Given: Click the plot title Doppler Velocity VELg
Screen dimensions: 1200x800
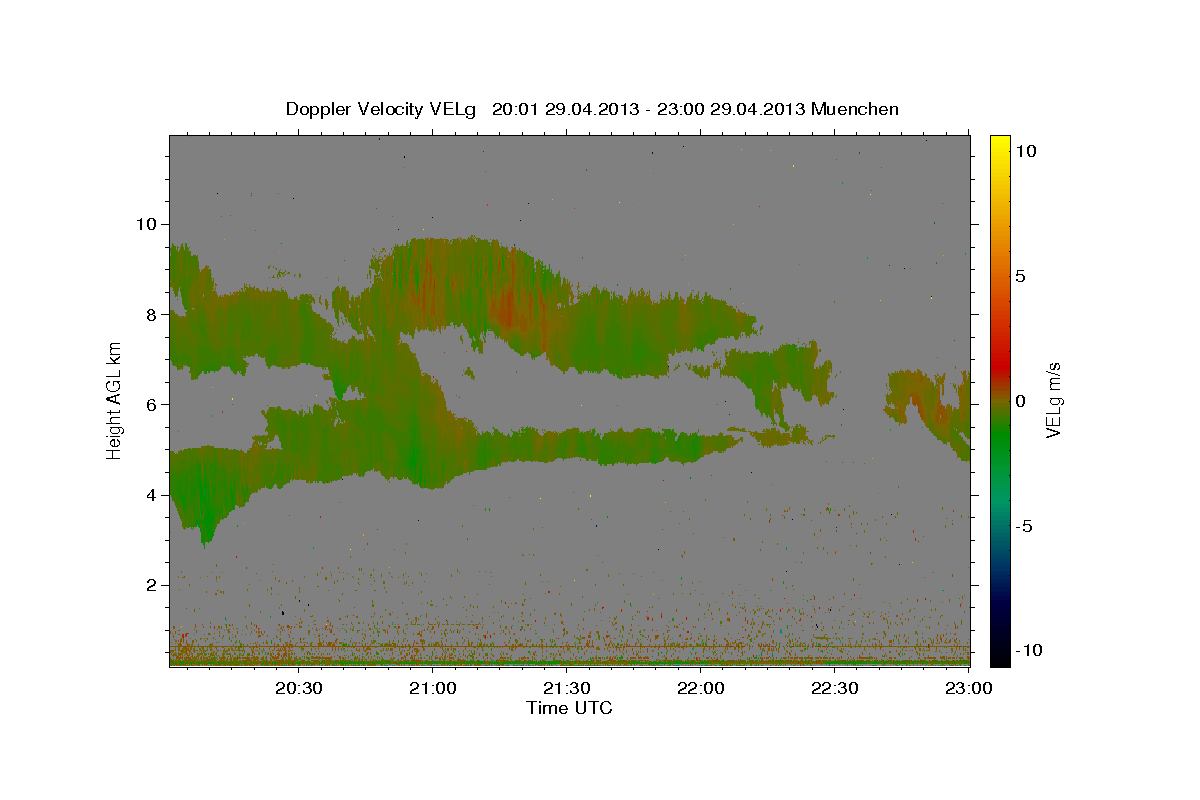Looking at the screenshot, I should point(382,109).
